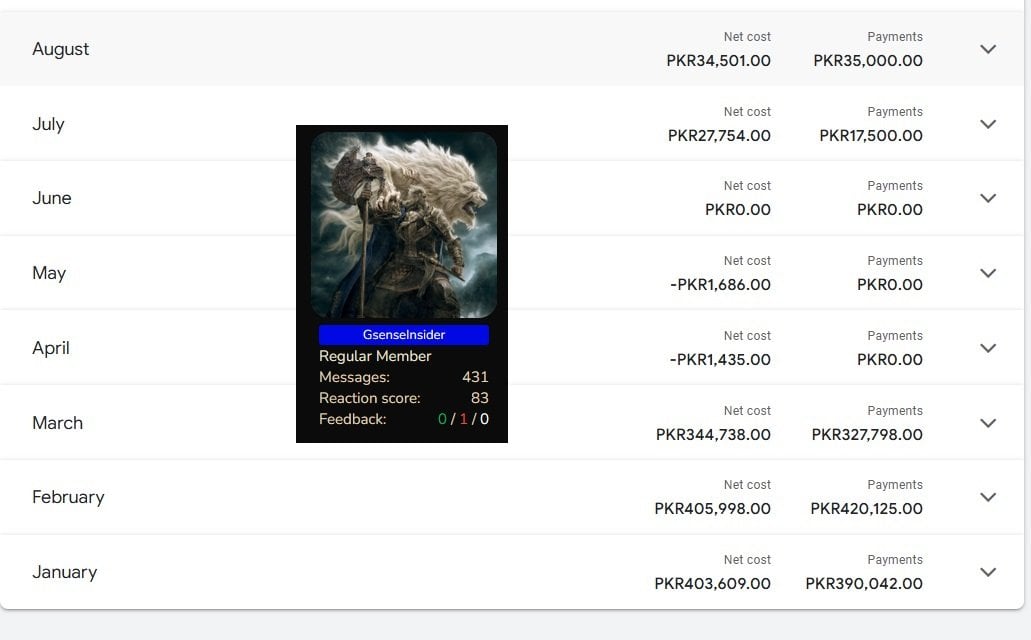Image resolution: width=1031 pixels, height=640 pixels.
Task: Open the warrior and lion avatar image
Action: pos(404,225)
